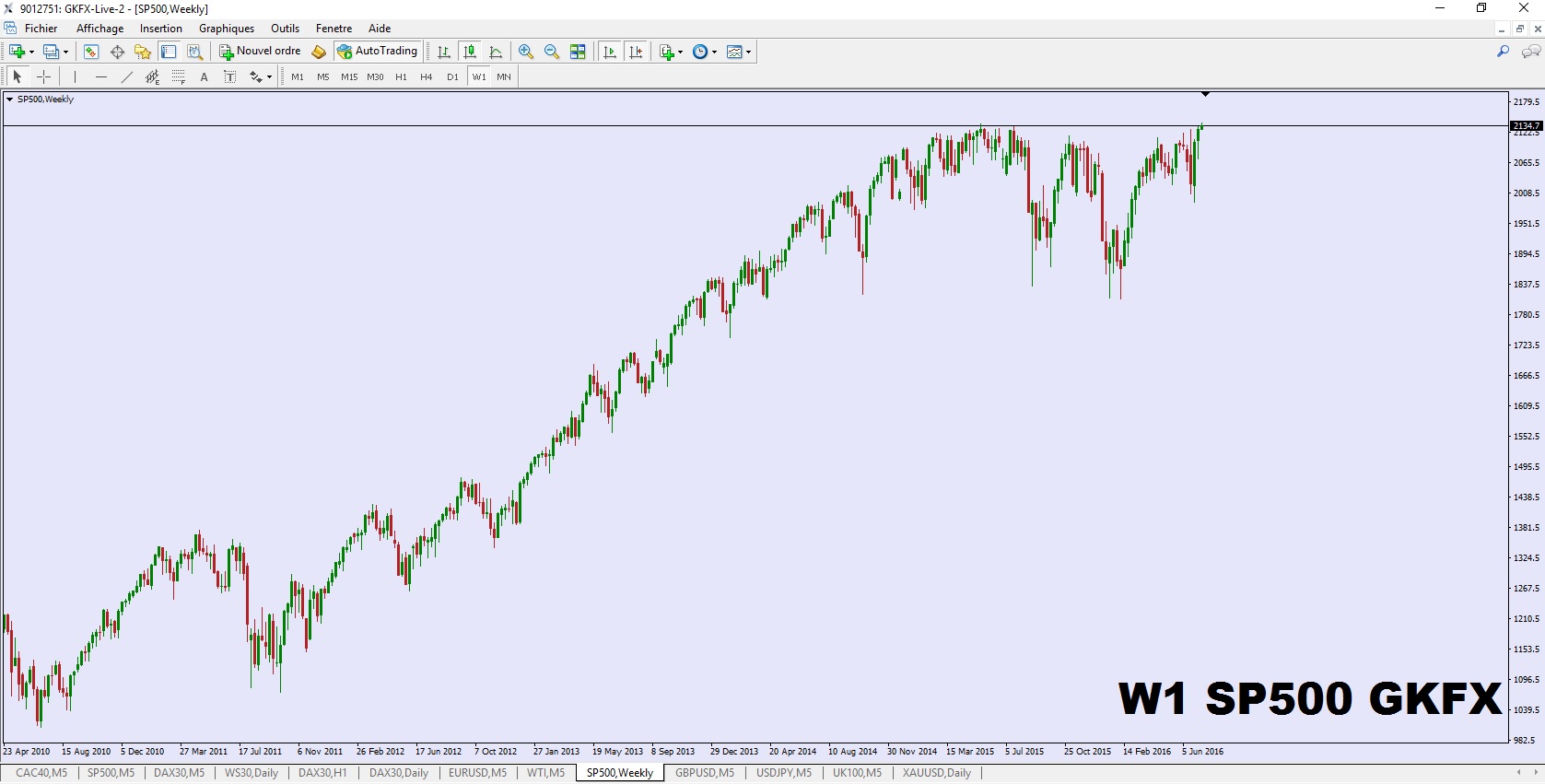Screen dimensions: 1545x784
Task: Switch to the XAUUSD,Daily chart tab
Action: tap(937, 773)
